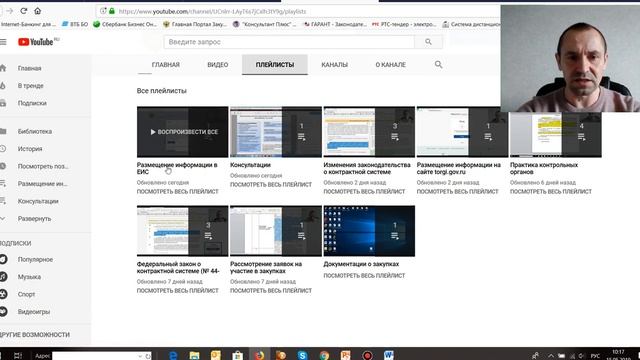Expand the sidebar list with Развернуть
The width and height of the screenshot is (640, 360).
pyautogui.click(x=34, y=219)
